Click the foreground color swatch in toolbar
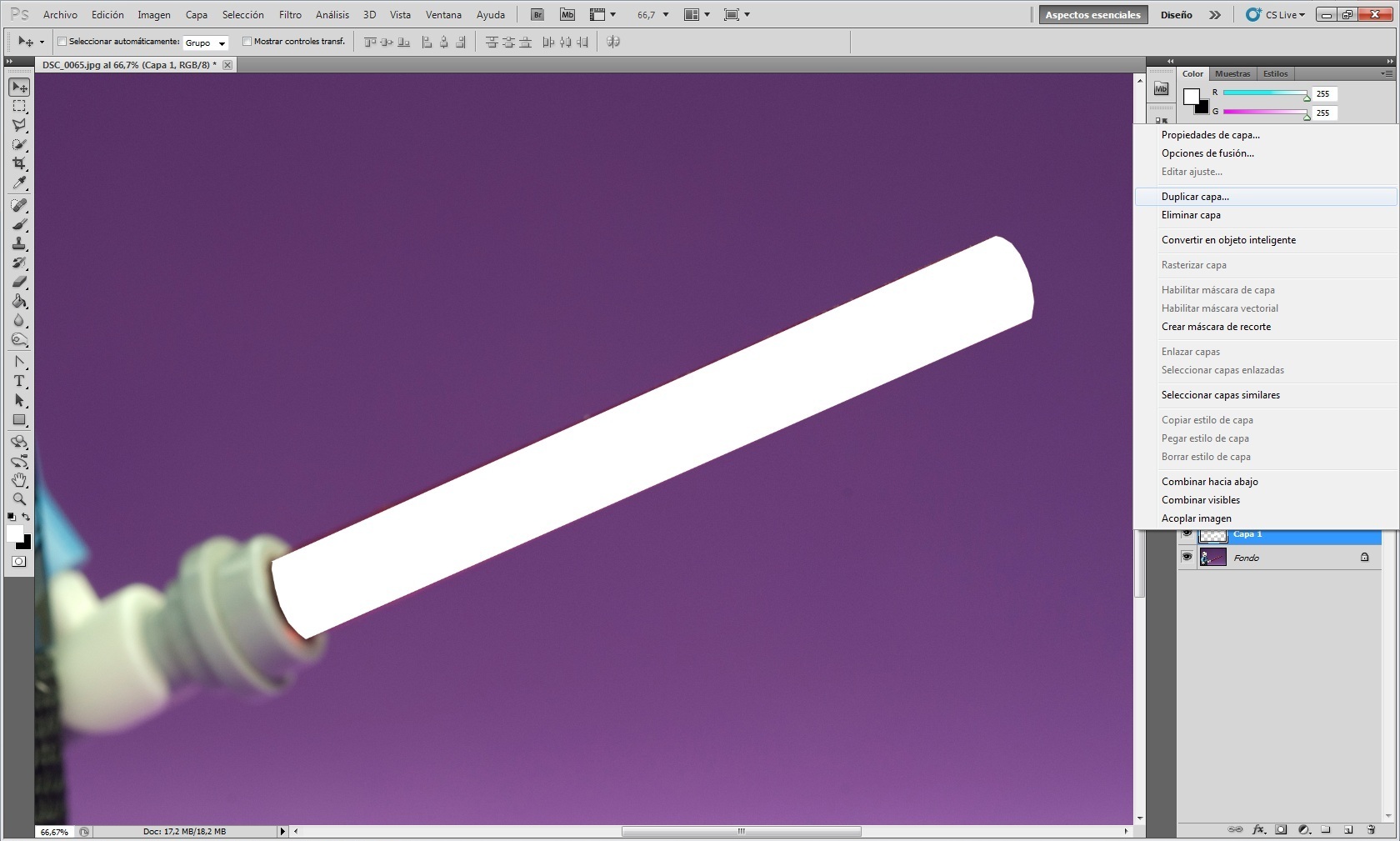This screenshot has height=841, width=1400. click(14, 533)
